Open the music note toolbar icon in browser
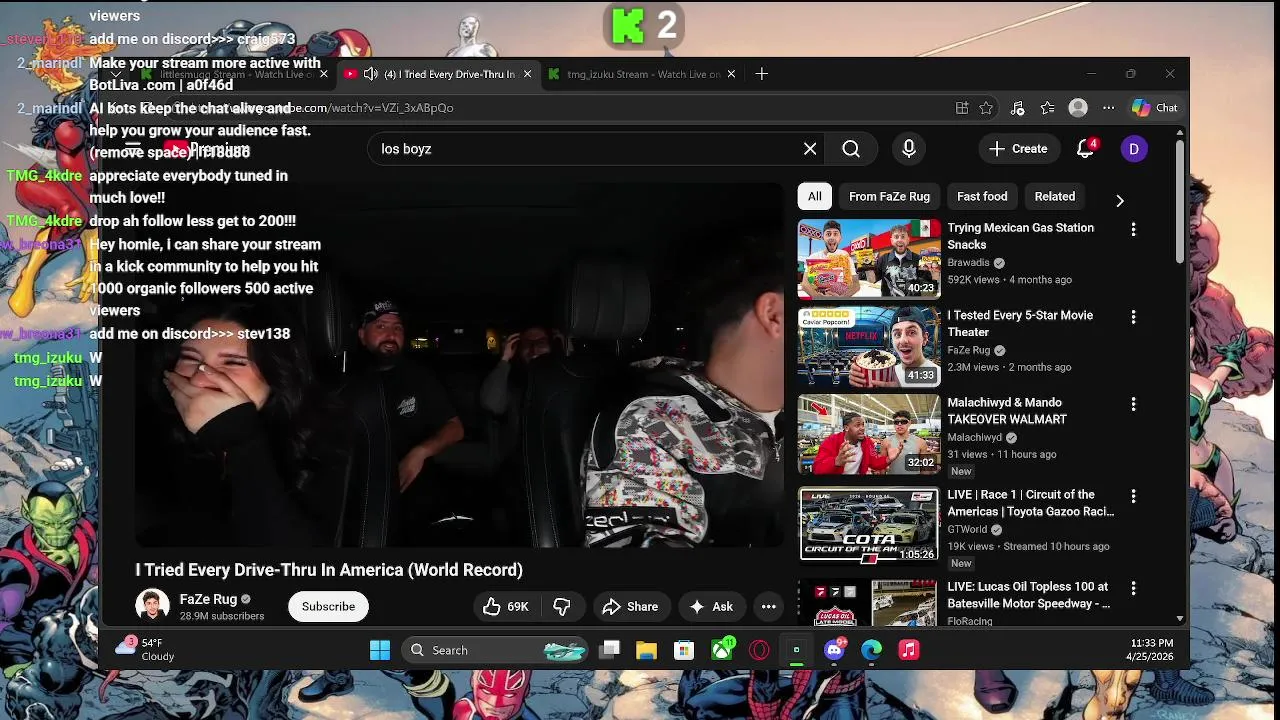 (x=1017, y=108)
